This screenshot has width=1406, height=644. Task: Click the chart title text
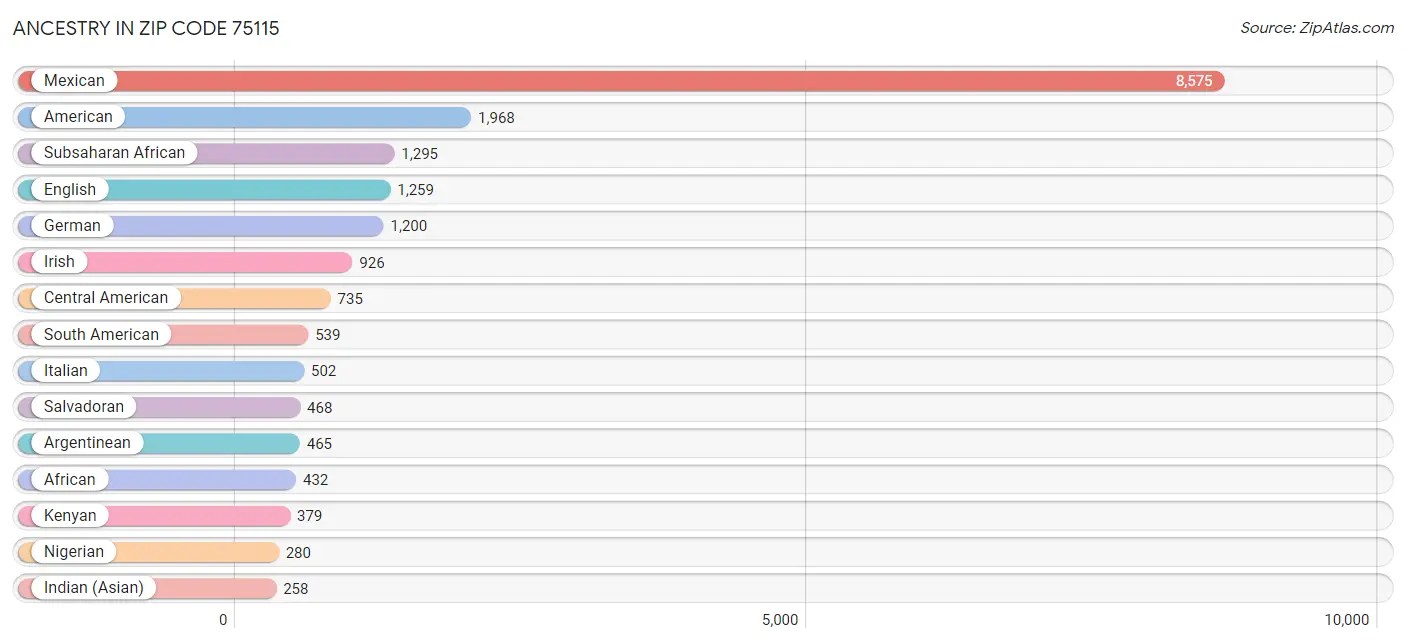click(x=146, y=29)
